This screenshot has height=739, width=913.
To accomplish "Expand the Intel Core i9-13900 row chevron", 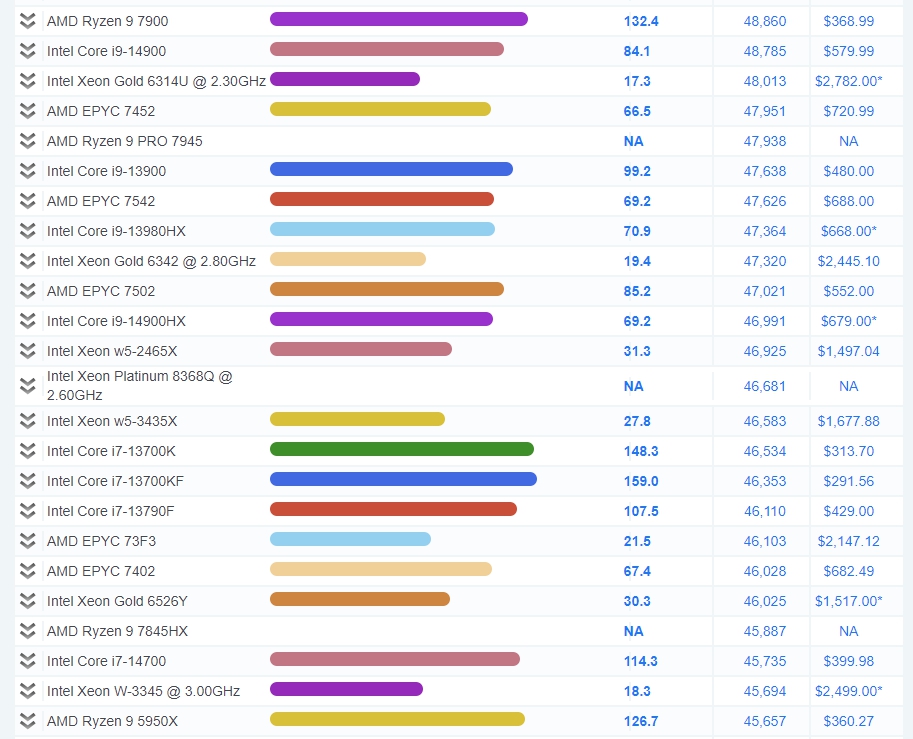I will tap(27, 171).
